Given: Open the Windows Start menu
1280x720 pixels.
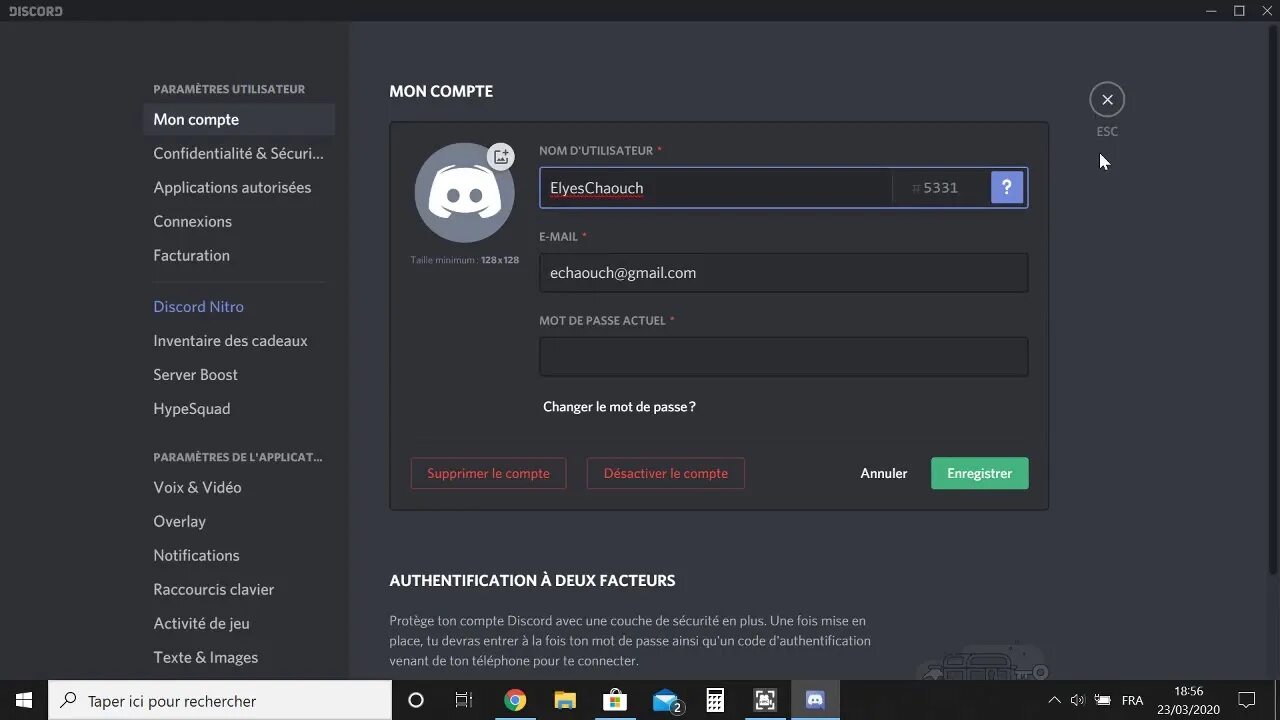Looking at the screenshot, I should click(x=24, y=700).
